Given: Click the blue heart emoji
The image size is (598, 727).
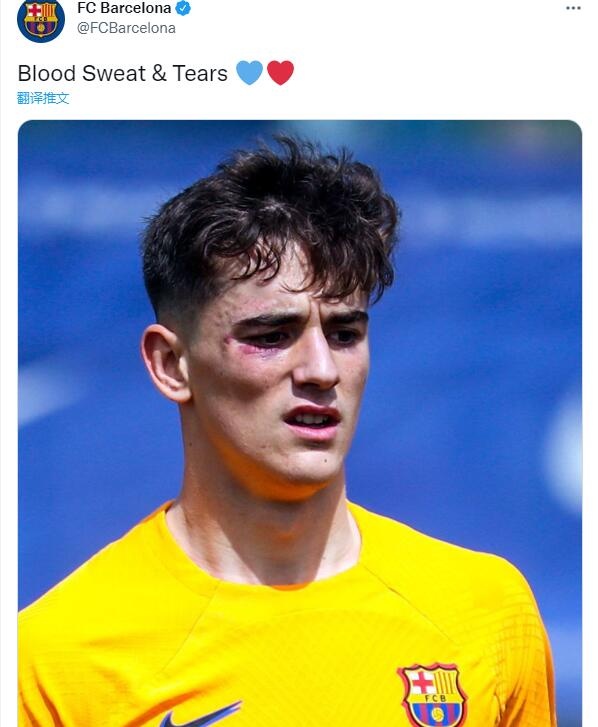Looking at the screenshot, I should [x=249, y=73].
